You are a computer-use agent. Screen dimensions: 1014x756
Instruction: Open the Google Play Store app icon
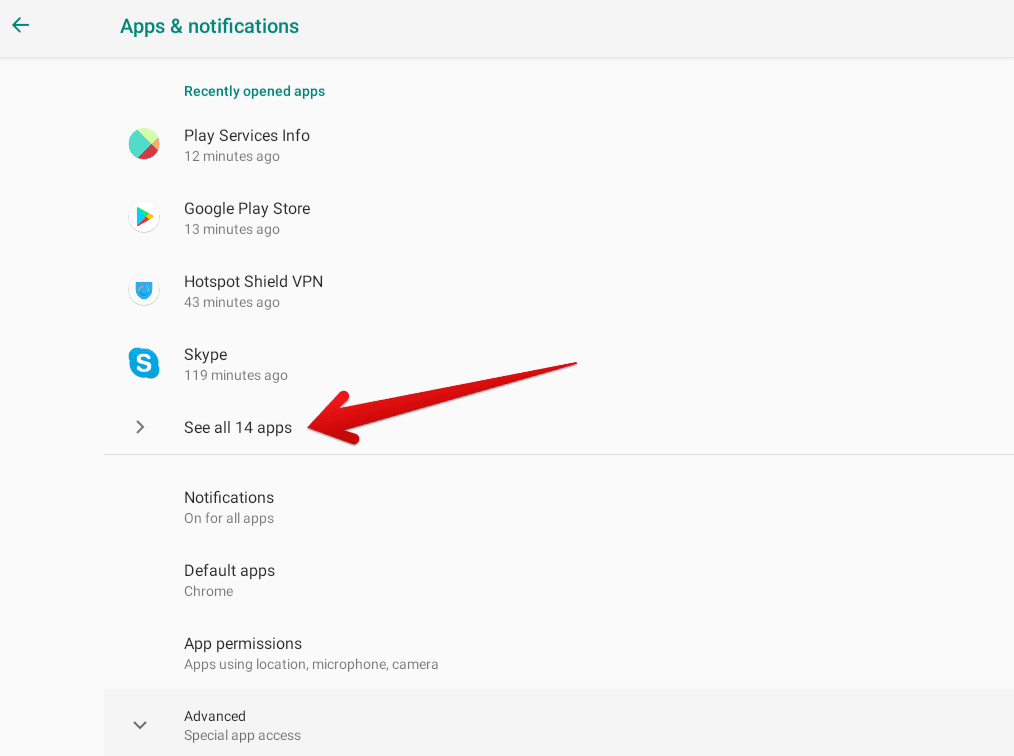point(144,217)
